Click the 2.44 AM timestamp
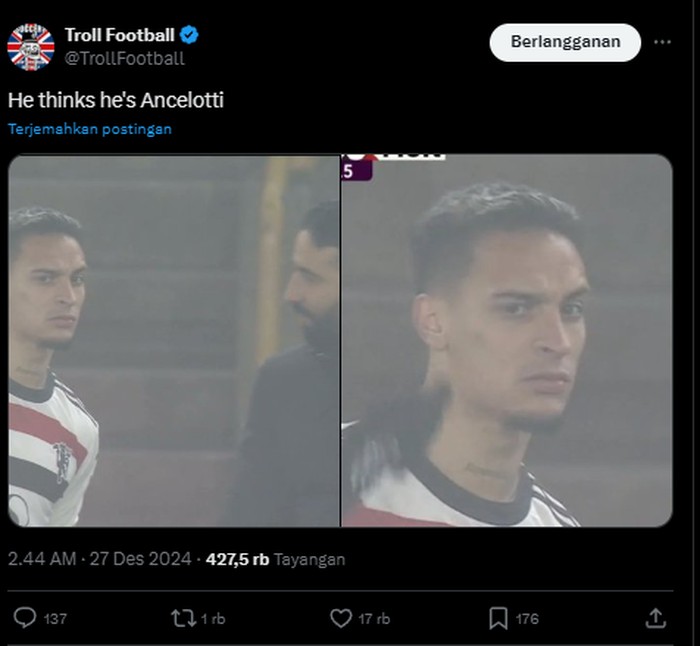 42,560
